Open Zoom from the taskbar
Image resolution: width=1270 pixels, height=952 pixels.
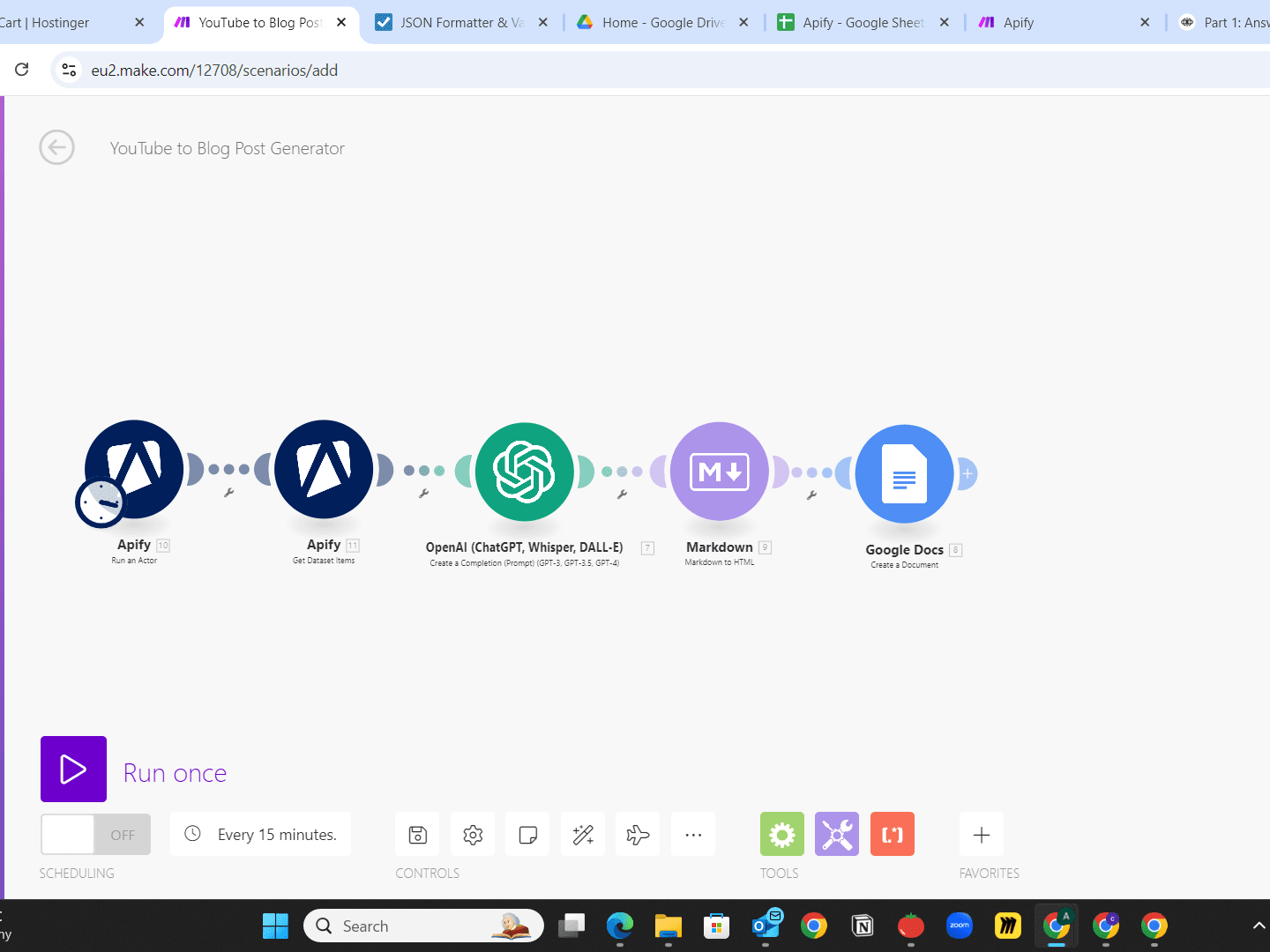[x=960, y=926]
